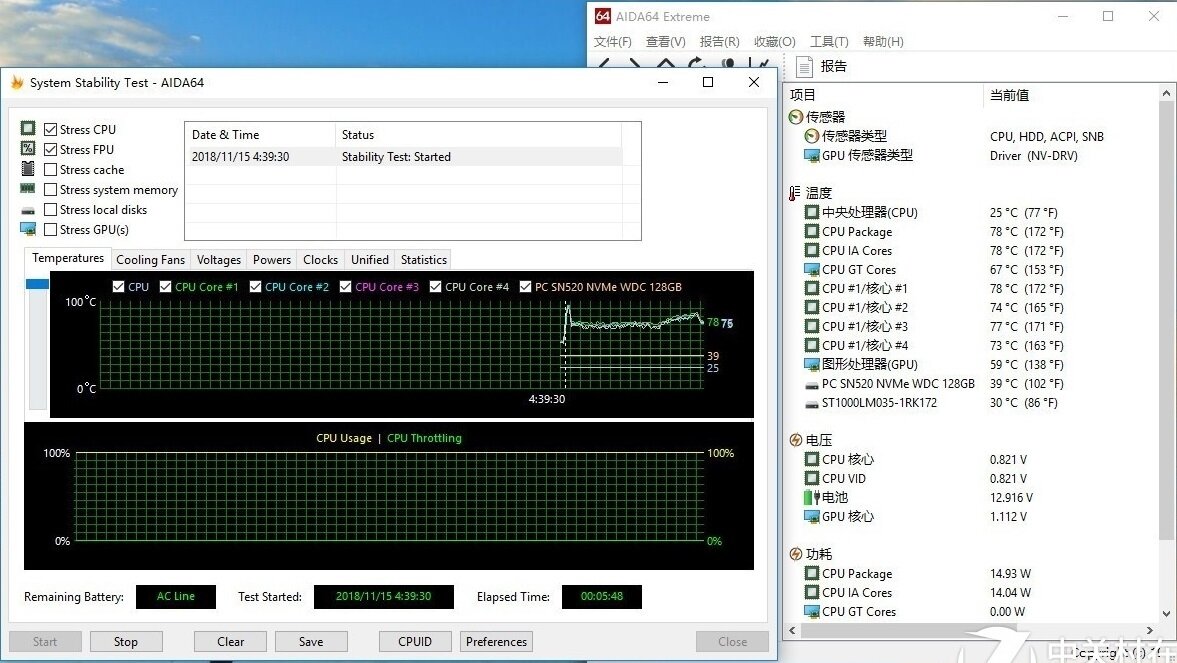
Task: Click the System Stability Test flame icon
Action: pyautogui.click(x=17, y=82)
